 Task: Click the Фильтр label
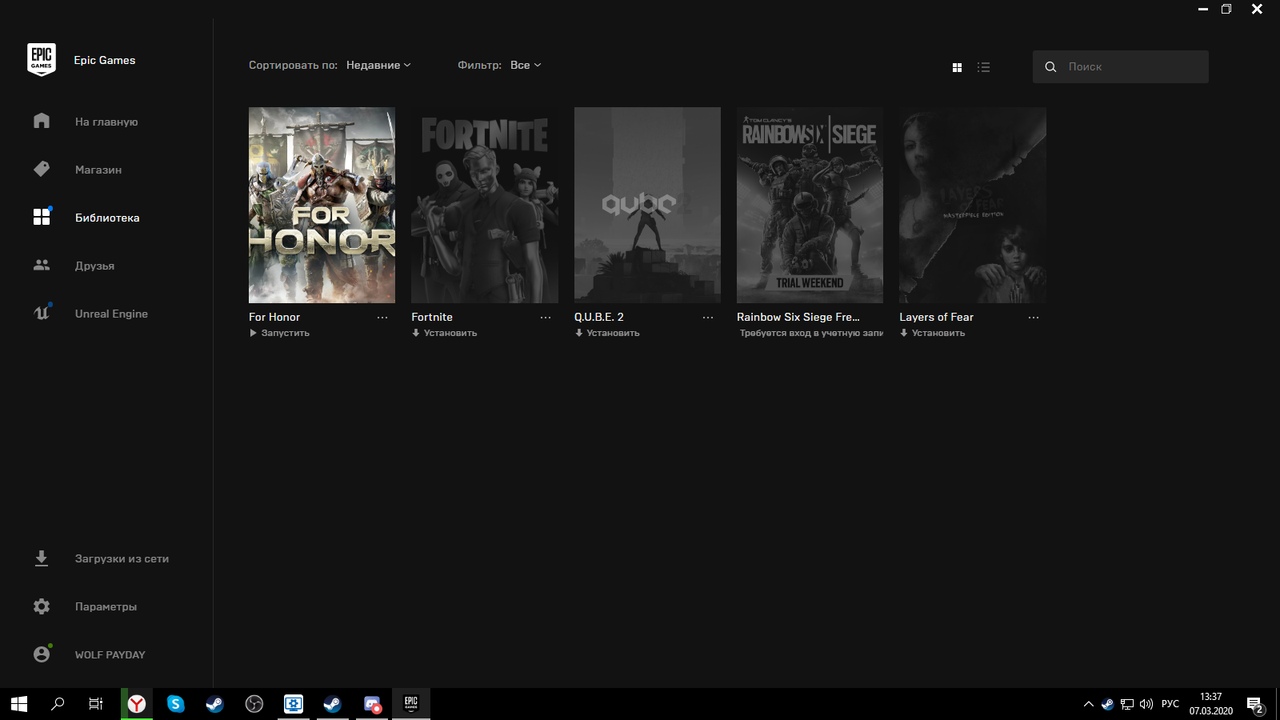point(479,65)
